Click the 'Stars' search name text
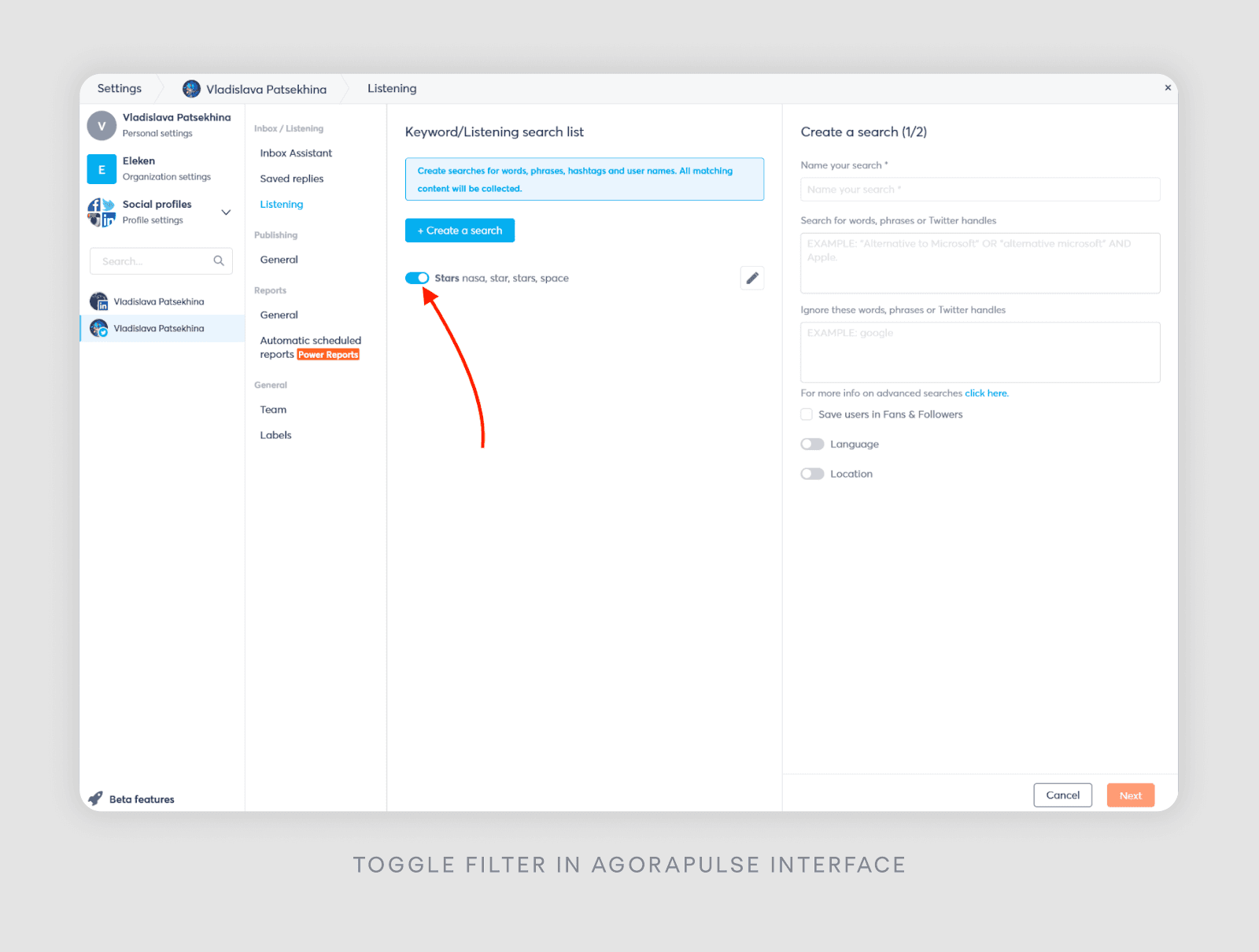Viewport: 1259px width, 952px height. pyautogui.click(x=447, y=279)
